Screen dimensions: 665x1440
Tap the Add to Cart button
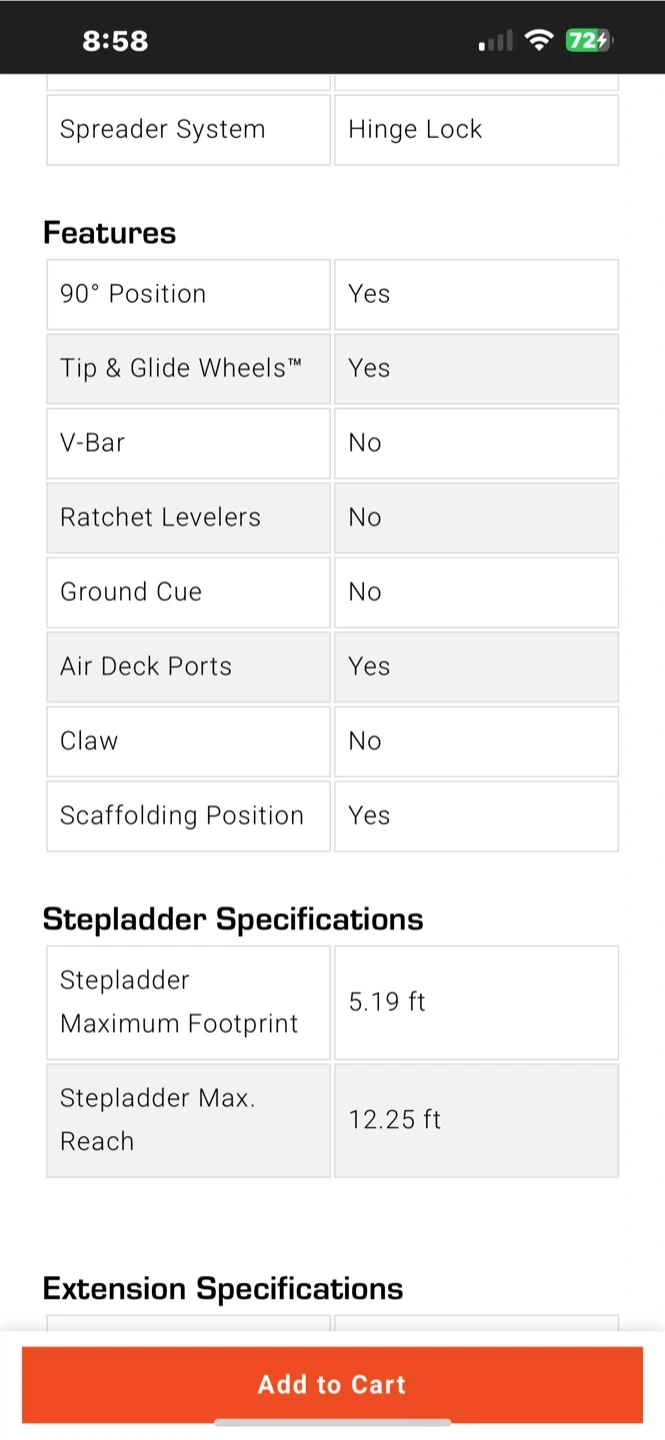coord(332,1384)
